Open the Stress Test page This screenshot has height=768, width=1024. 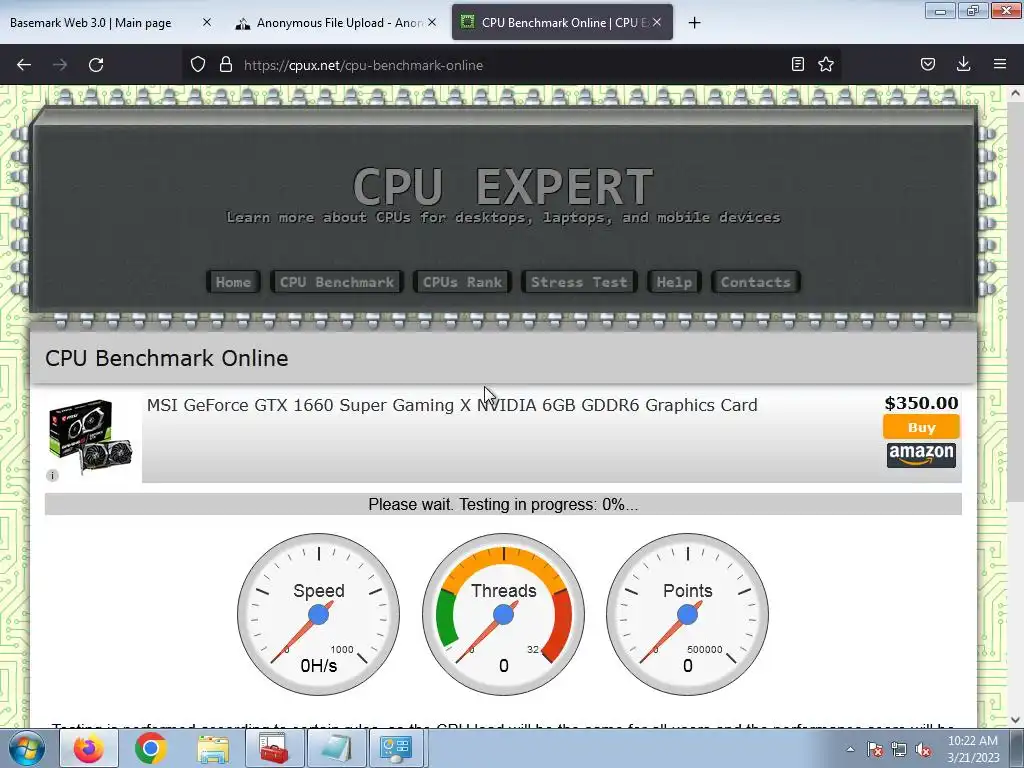[x=579, y=282]
